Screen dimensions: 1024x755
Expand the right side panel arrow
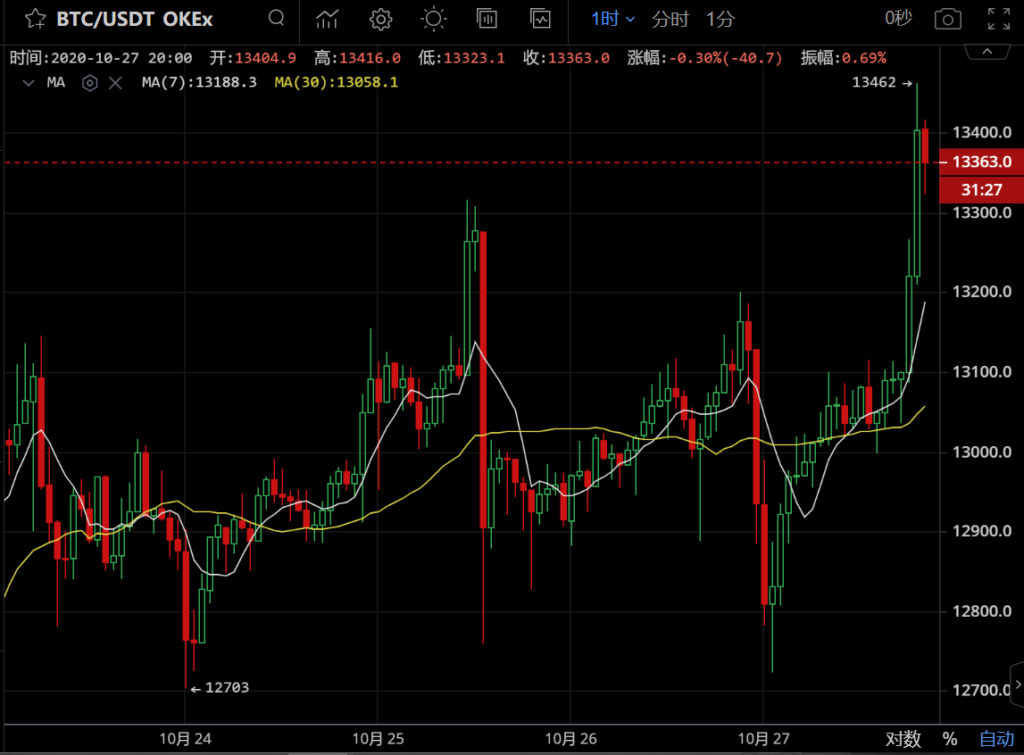(1017, 684)
